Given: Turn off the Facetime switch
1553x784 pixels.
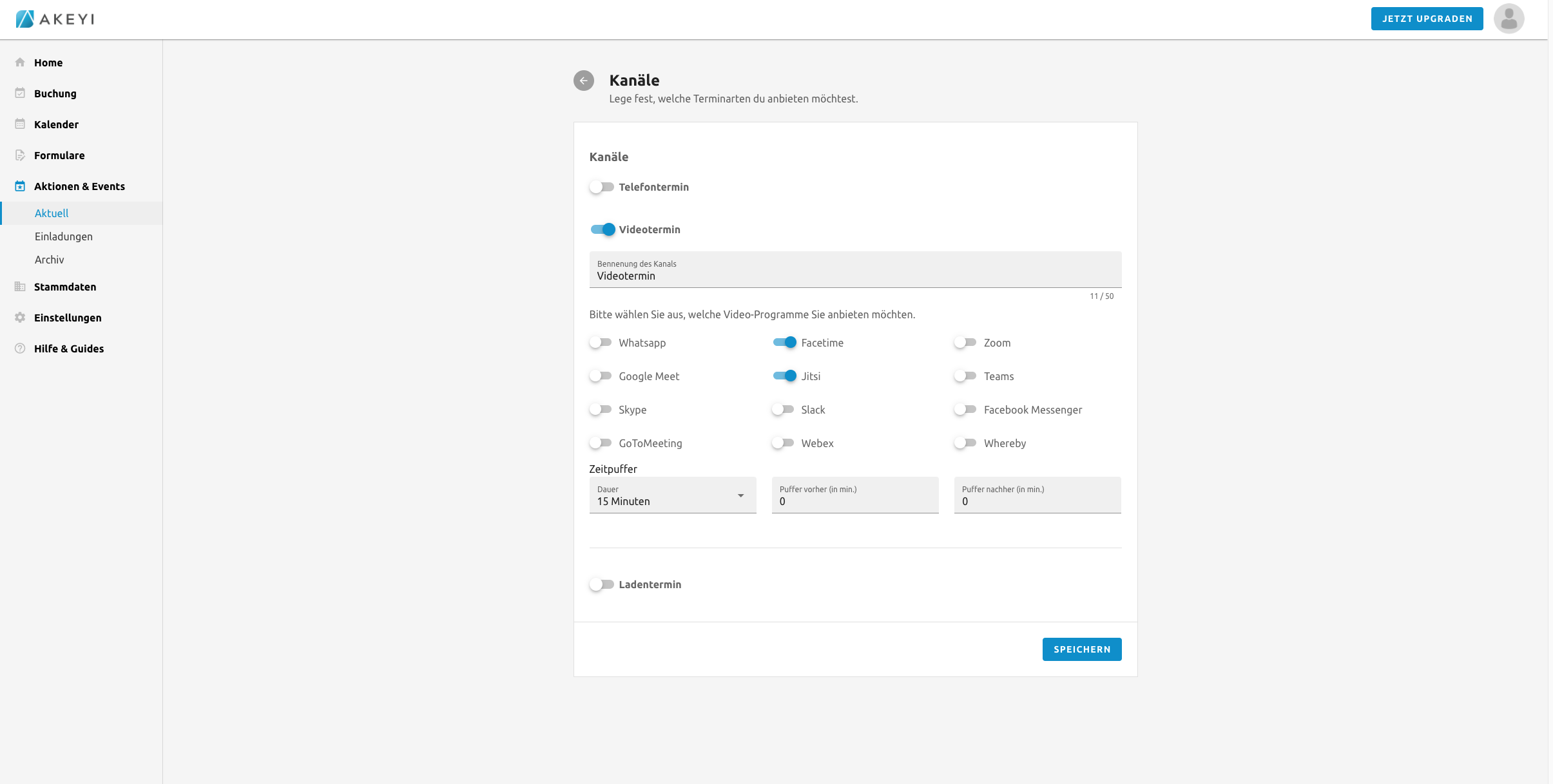Looking at the screenshot, I should 784,343.
